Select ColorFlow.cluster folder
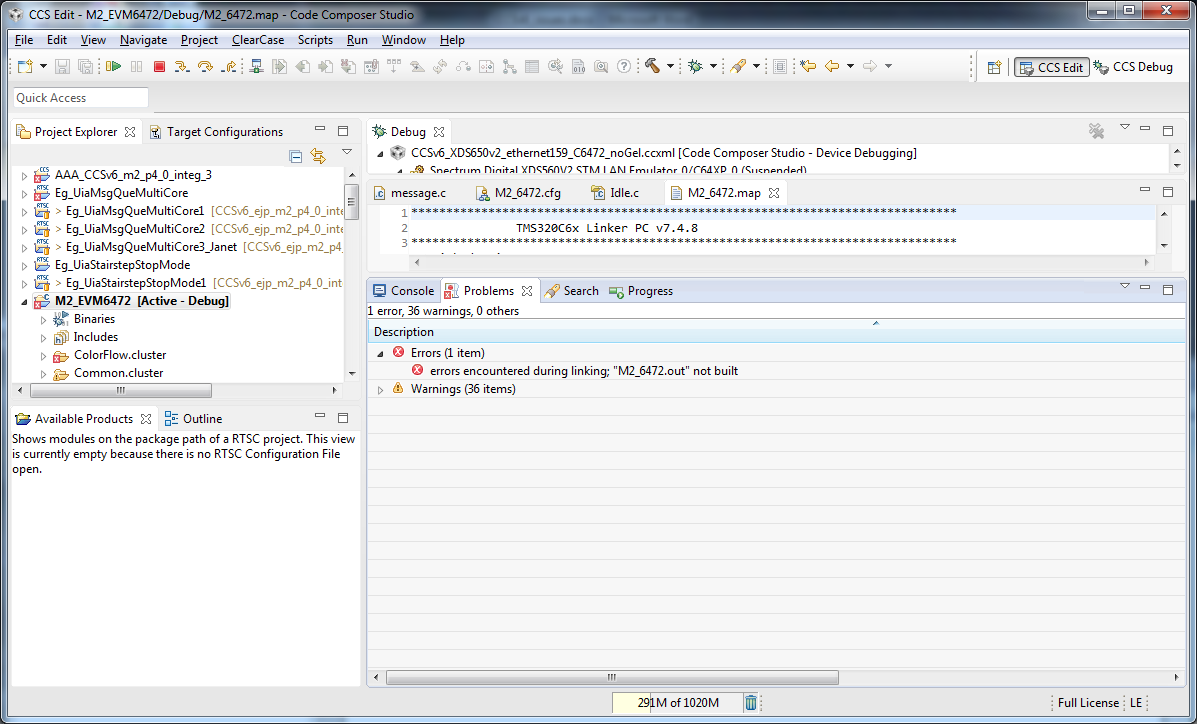This screenshot has height=724, width=1197. [x=120, y=355]
